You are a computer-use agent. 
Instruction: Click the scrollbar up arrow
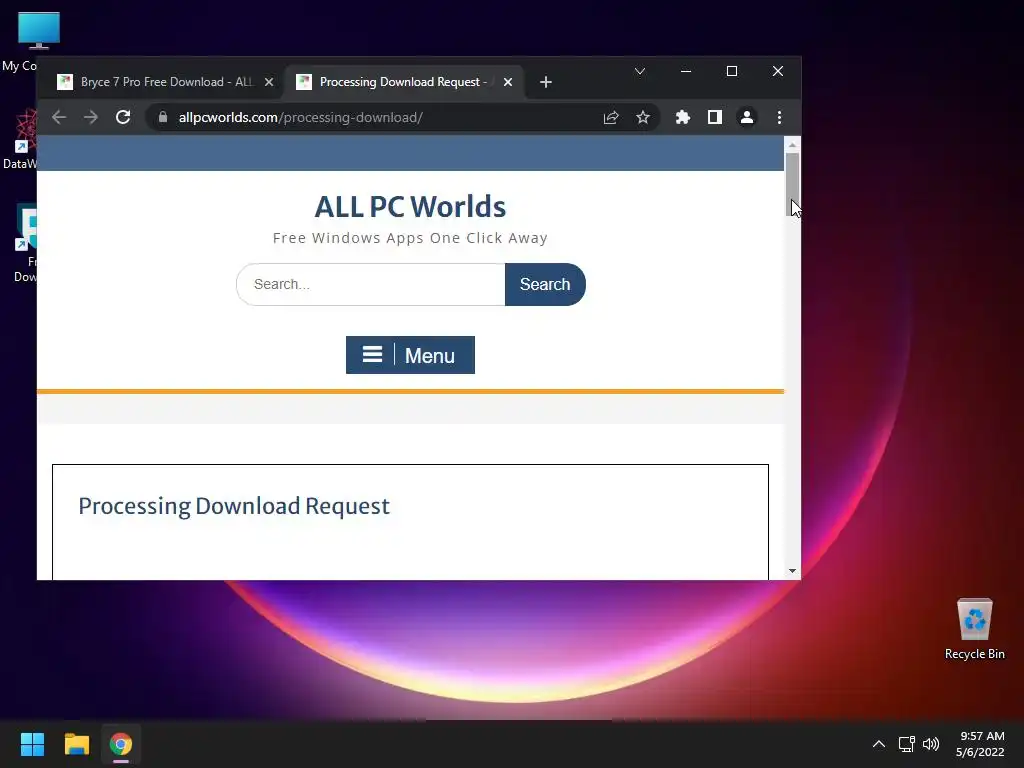pyautogui.click(x=792, y=144)
